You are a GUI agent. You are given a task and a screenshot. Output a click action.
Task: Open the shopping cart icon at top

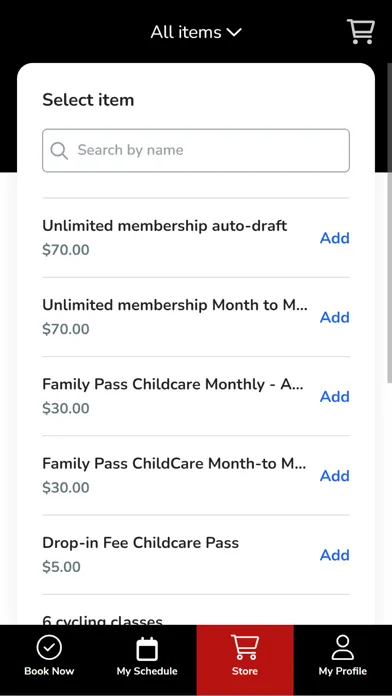point(360,32)
